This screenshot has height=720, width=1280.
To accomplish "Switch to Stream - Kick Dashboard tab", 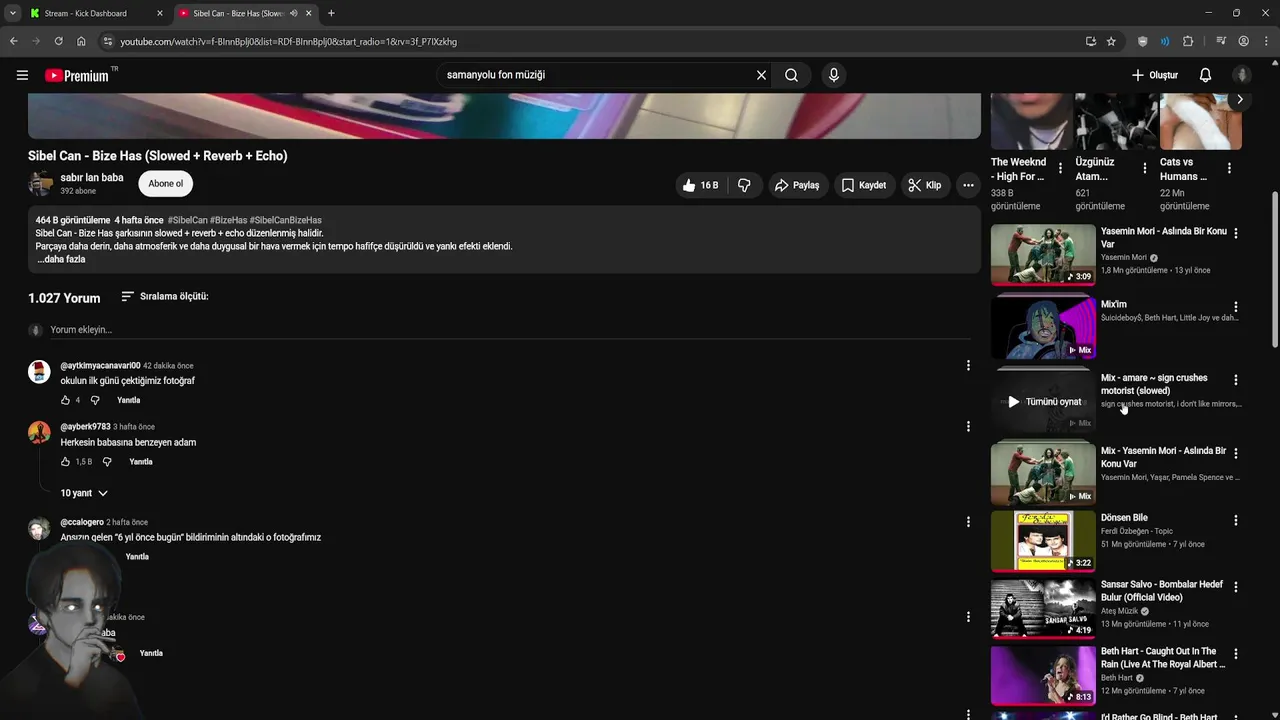I will 96,13.
